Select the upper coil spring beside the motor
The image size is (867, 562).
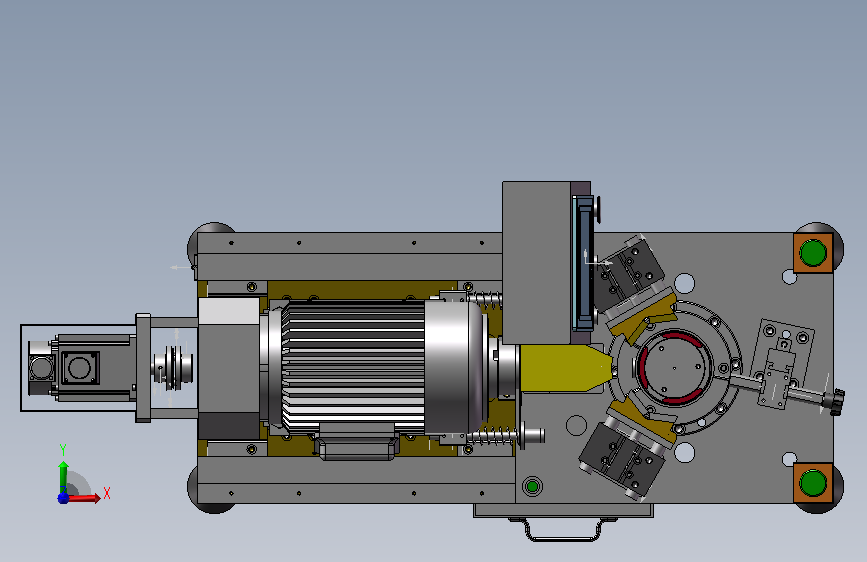485,299
